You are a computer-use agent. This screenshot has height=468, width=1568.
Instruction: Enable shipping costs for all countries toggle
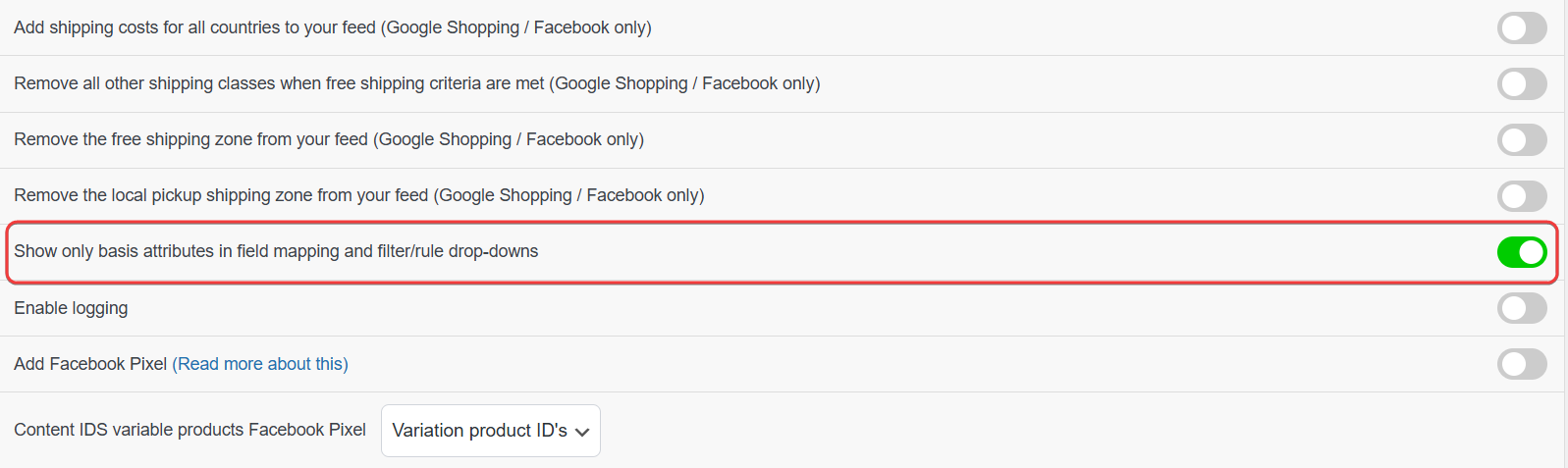point(1521,27)
